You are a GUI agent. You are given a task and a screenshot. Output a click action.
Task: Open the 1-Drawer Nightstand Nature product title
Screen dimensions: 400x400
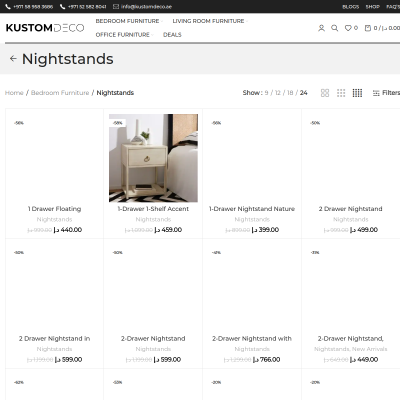(x=252, y=209)
